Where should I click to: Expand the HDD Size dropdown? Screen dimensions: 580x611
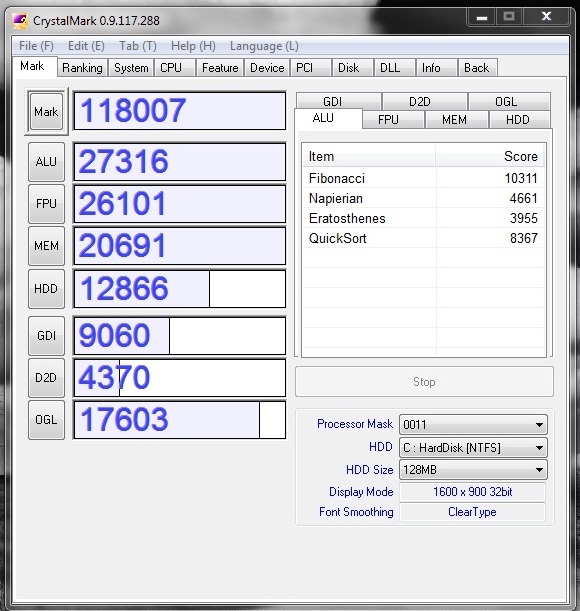point(473,470)
